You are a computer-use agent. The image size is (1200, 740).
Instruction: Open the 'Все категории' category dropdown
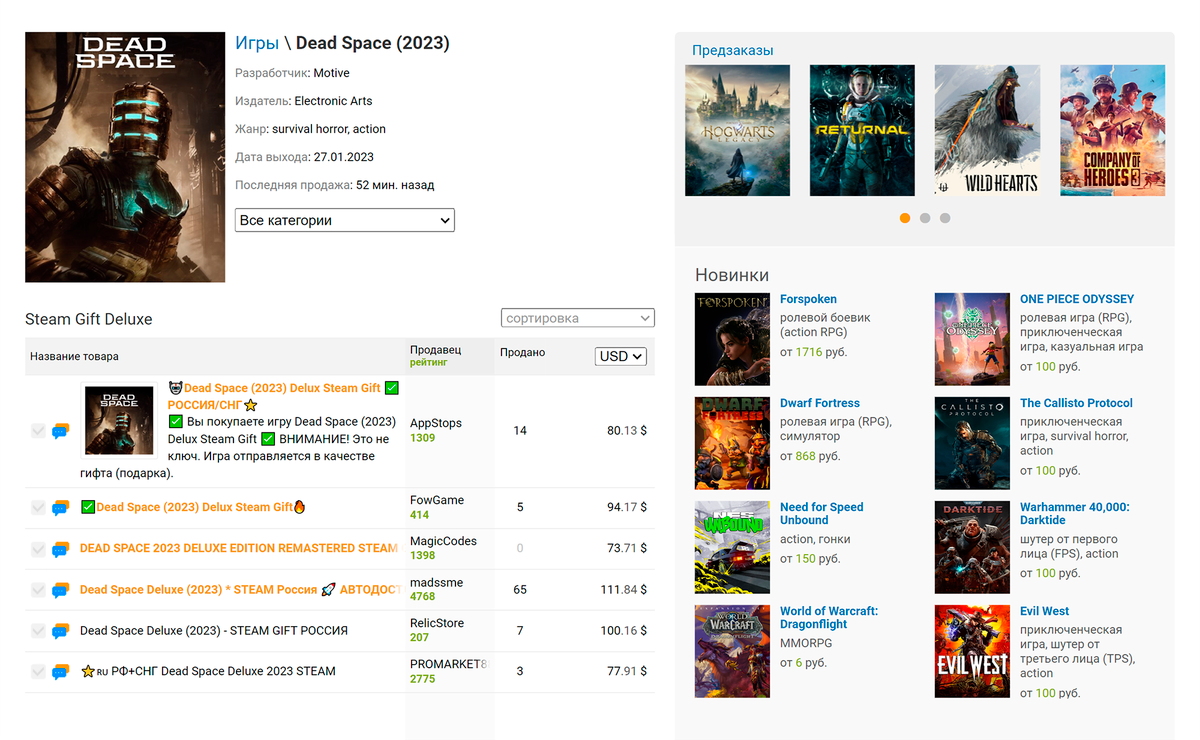click(345, 220)
